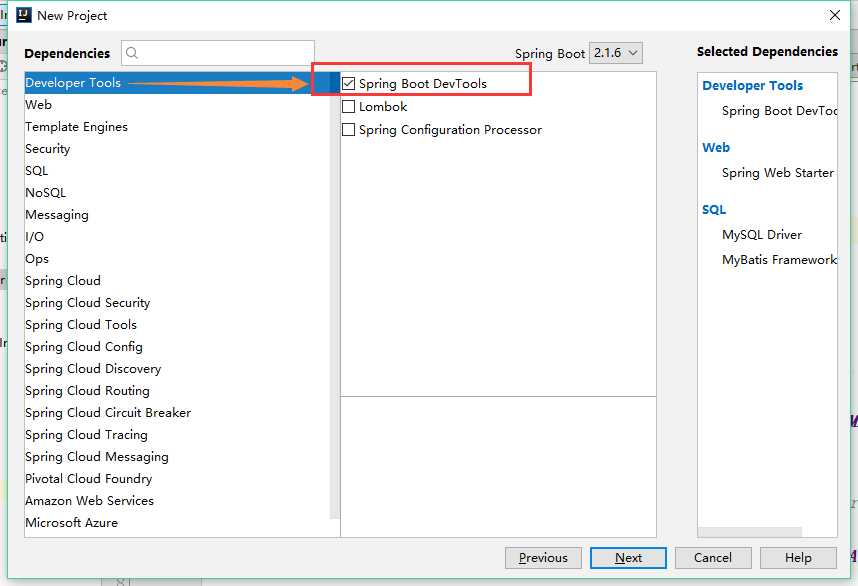858x586 pixels.
Task: Select MyBatis Framework selected dependency
Action: pyautogui.click(x=779, y=259)
